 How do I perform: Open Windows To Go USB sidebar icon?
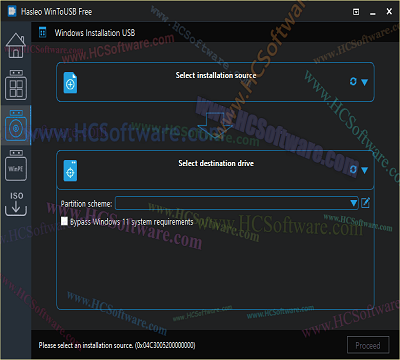pos(16,85)
